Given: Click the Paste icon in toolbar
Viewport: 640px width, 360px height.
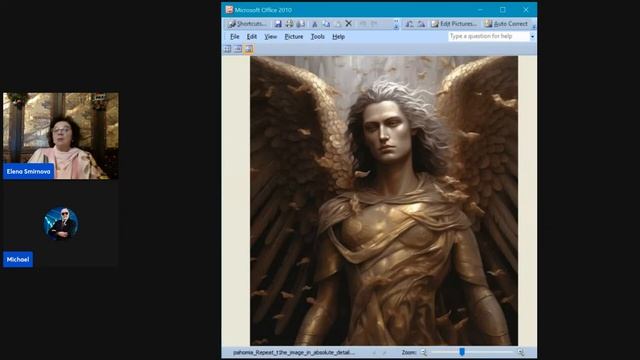Looking at the screenshot, I should point(338,24).
